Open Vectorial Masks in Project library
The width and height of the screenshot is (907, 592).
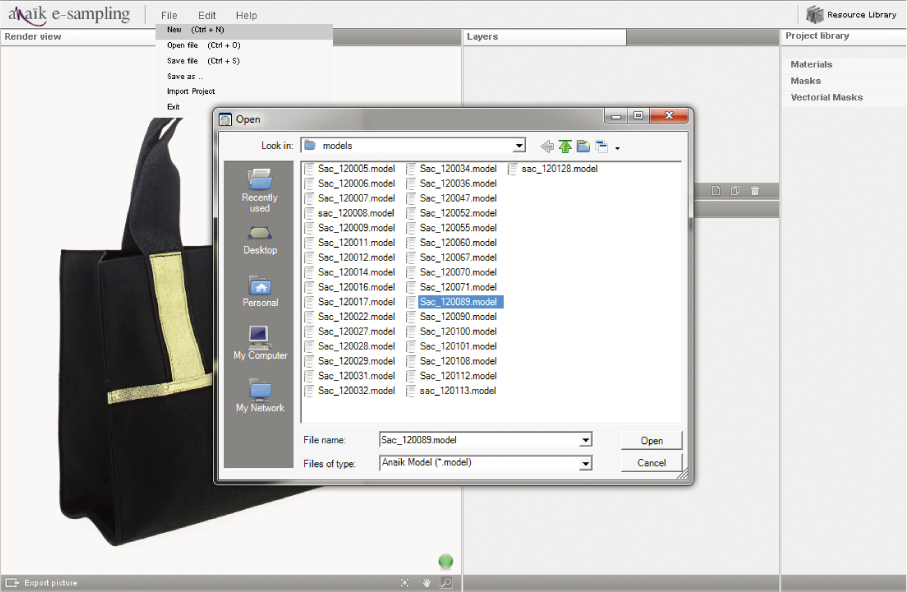click(x=827, y=97)
